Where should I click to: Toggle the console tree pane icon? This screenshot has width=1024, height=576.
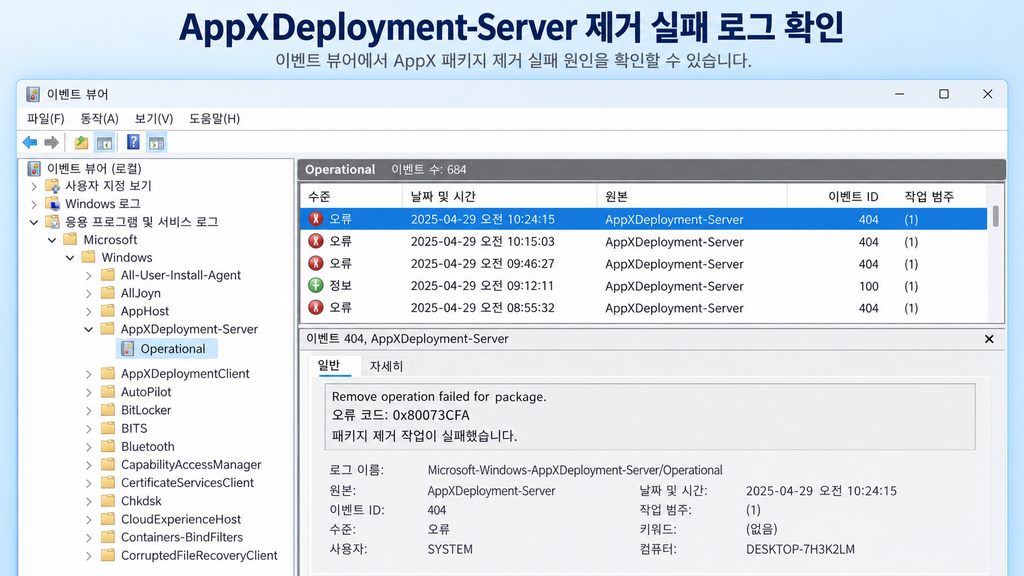click(x=104, y=142)
